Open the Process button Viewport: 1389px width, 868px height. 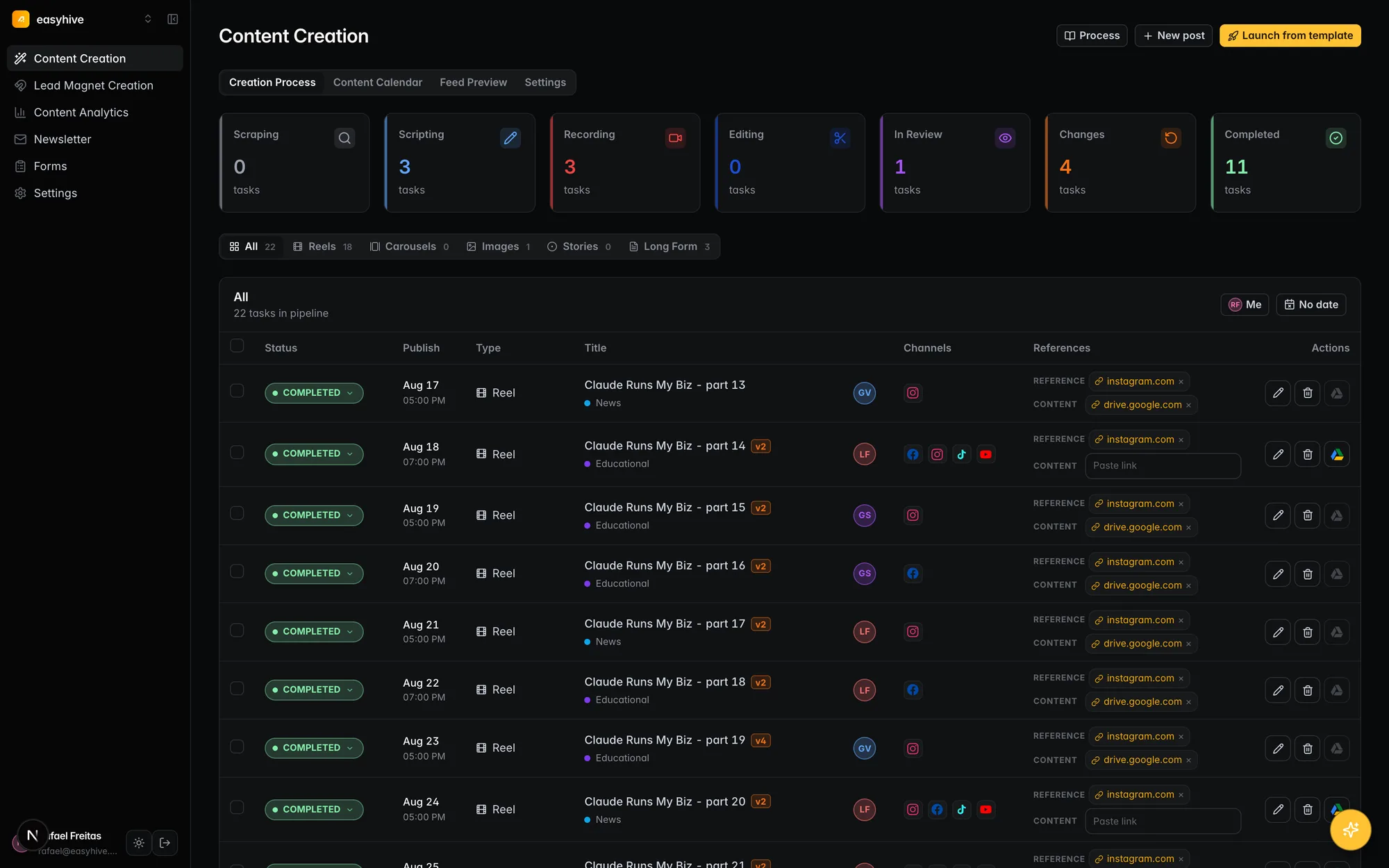point(1092,35)
